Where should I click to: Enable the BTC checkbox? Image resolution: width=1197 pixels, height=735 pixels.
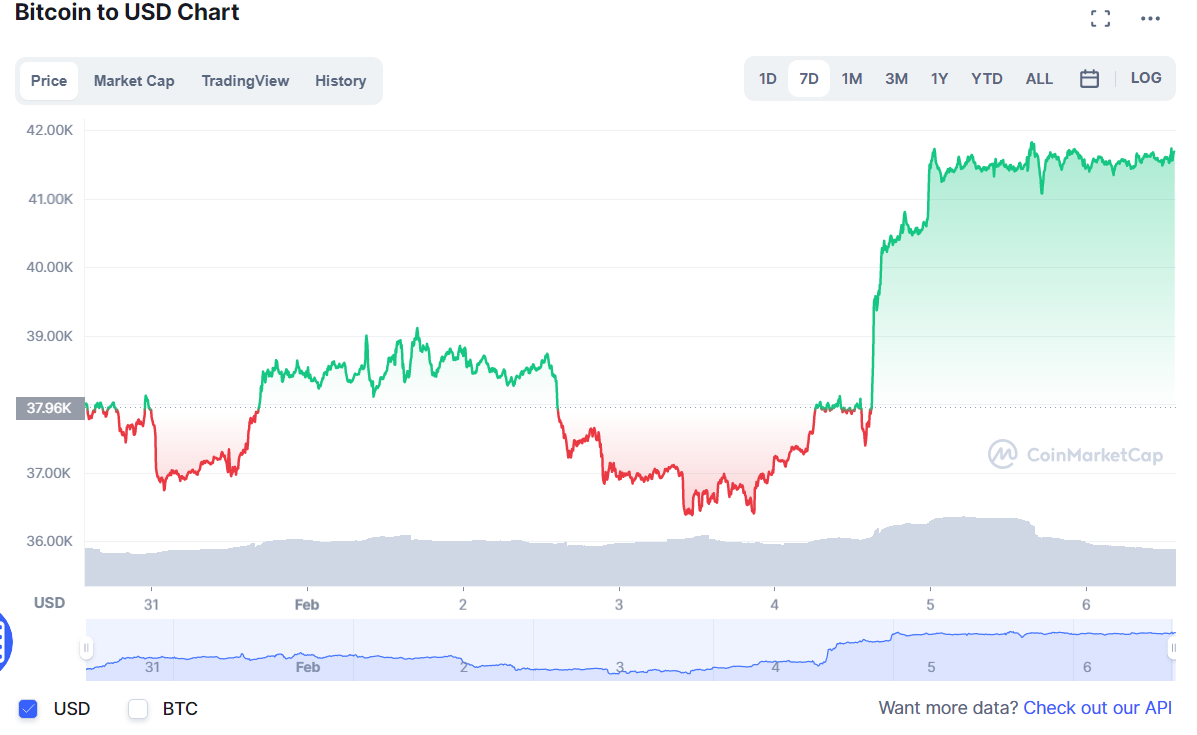[137, 708]
